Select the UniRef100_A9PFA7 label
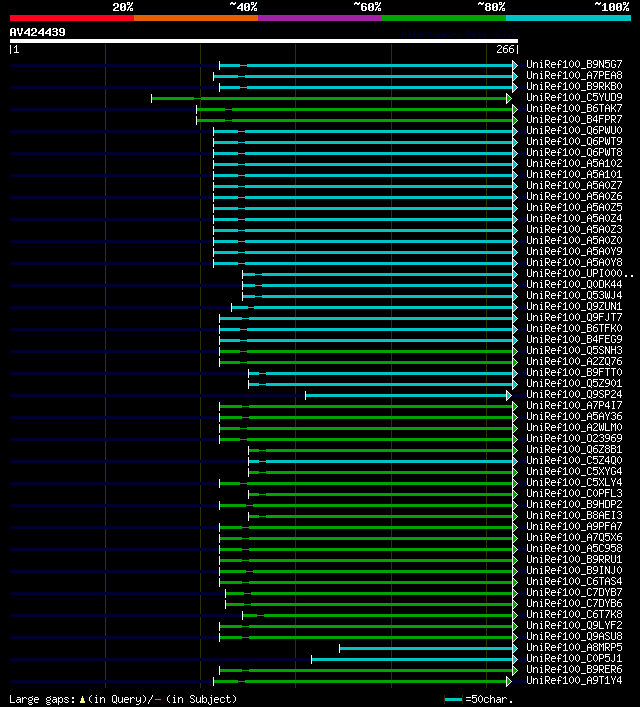This screenshot has height=707, width=640. [x=574, y=527]
